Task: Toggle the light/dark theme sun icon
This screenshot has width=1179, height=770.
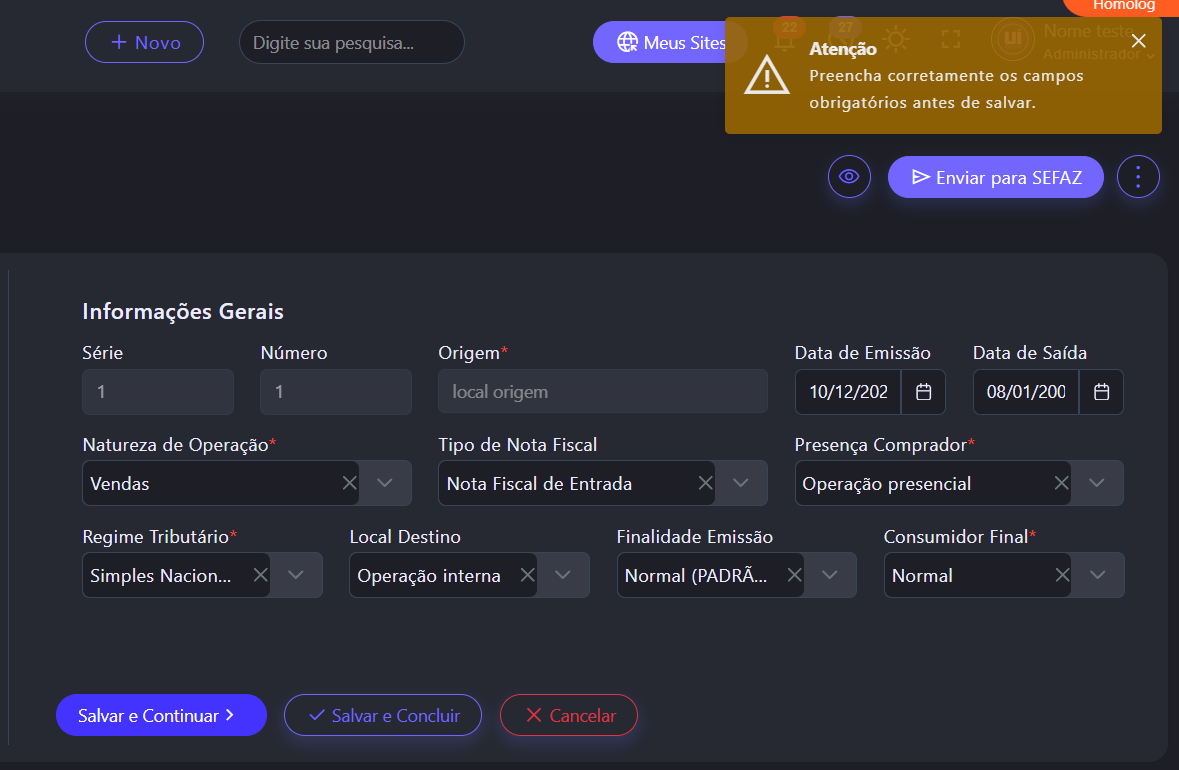Action: pos(896,40)
